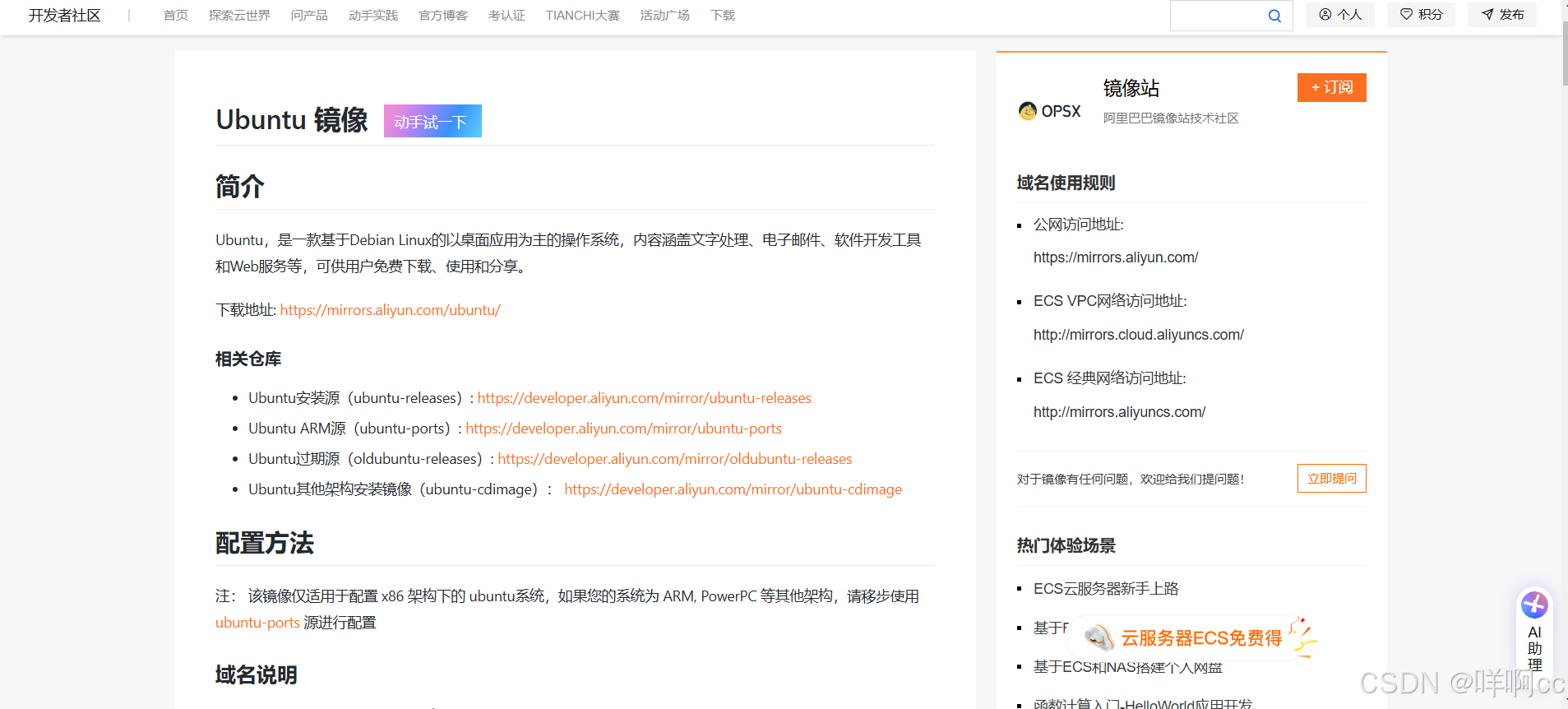Screen dimensions: 1568x709
Task: Click the 立即提问 button
Action: 1332,479
